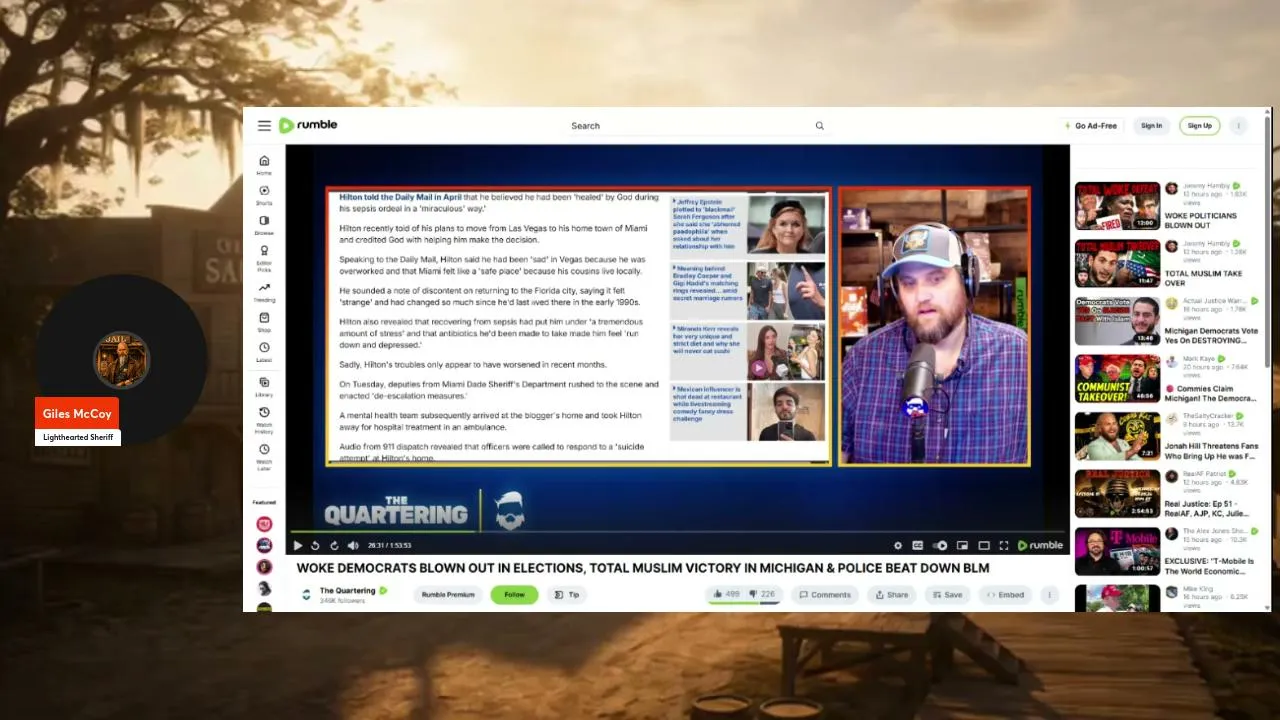1280x720 pixels.
Task: Open Watch History in the sidebar
Action: (x=264, y=418)
